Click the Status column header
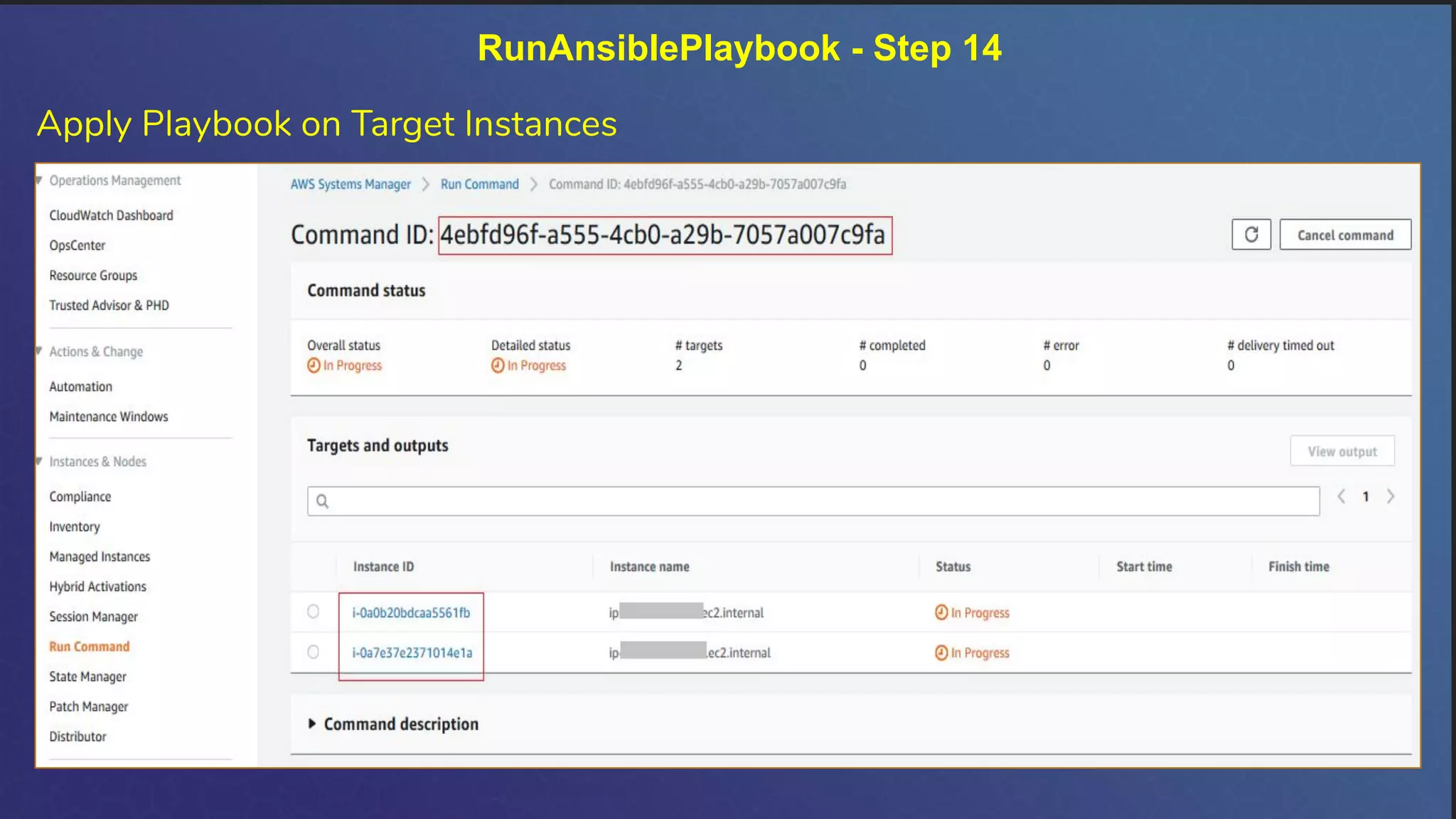Screen dimensions: 1456x819 [953, 567]
